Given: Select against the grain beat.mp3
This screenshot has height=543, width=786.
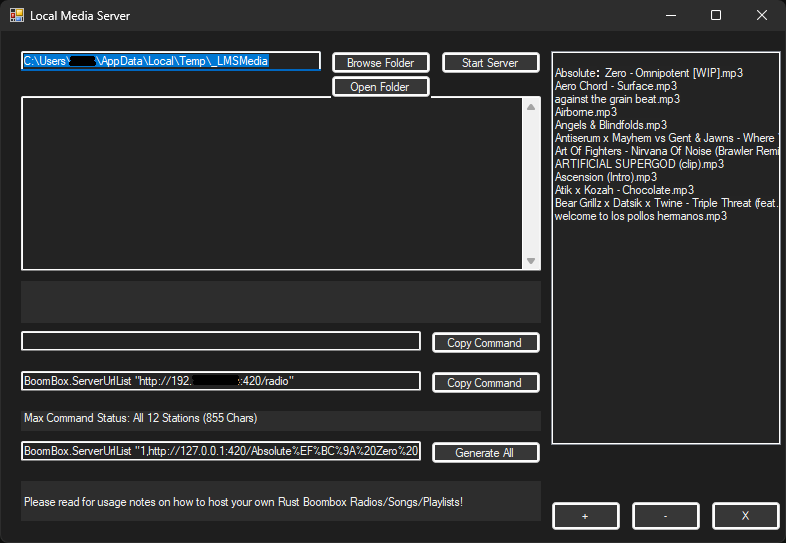Looking at the screenshot, I should 617,99.
